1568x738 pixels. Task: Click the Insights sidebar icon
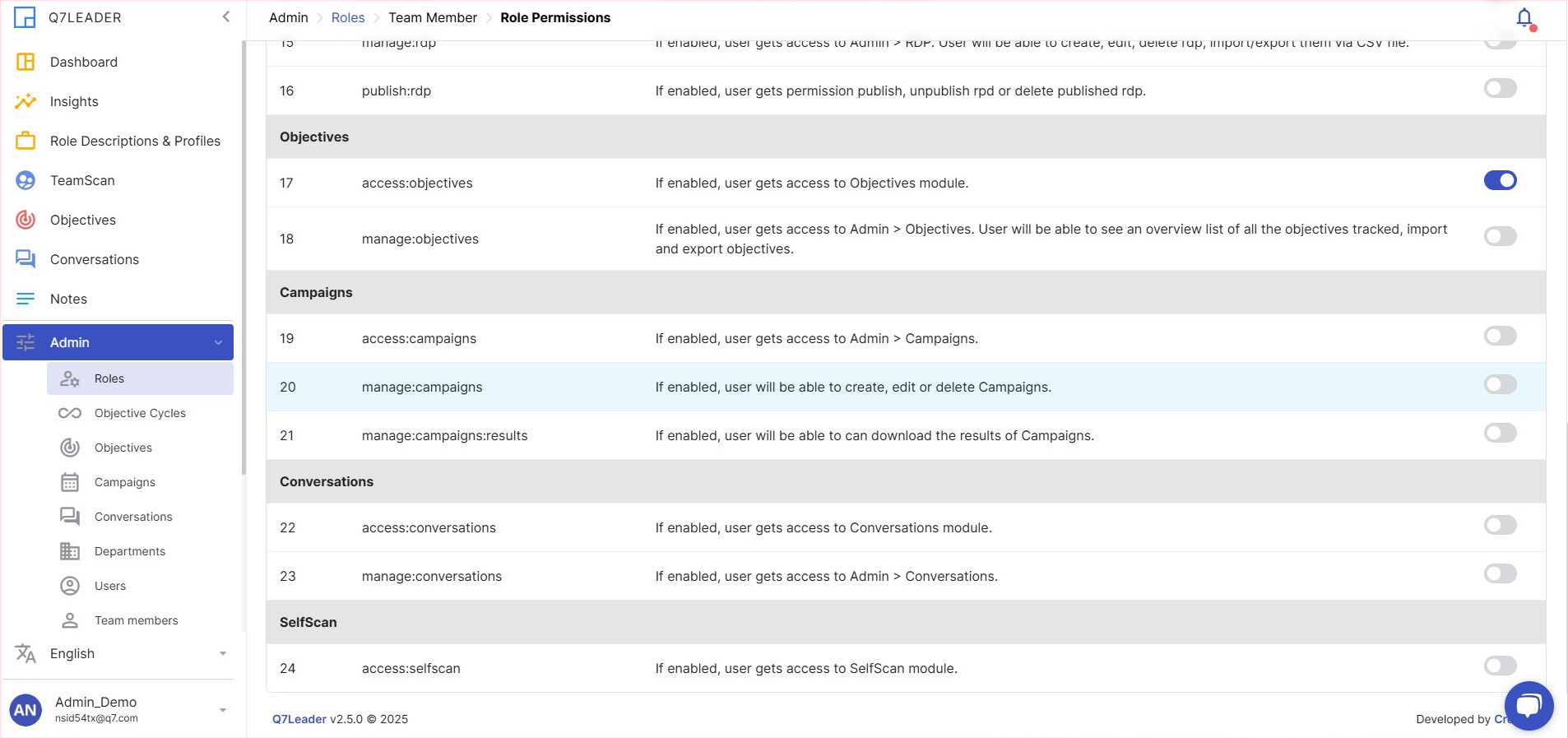(x=26, y=101)
